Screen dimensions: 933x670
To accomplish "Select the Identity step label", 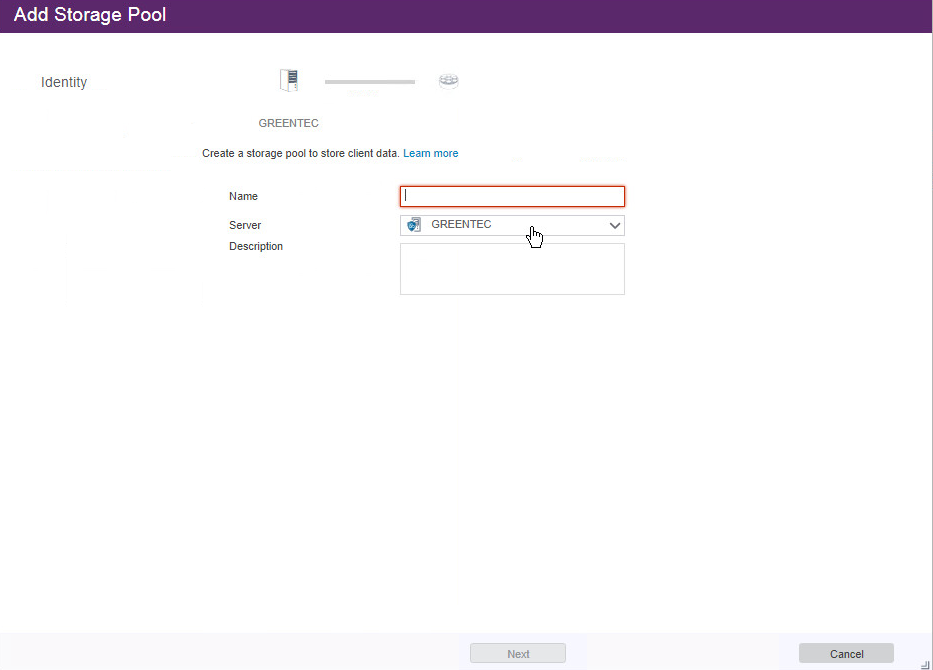I will click(64, 83).
